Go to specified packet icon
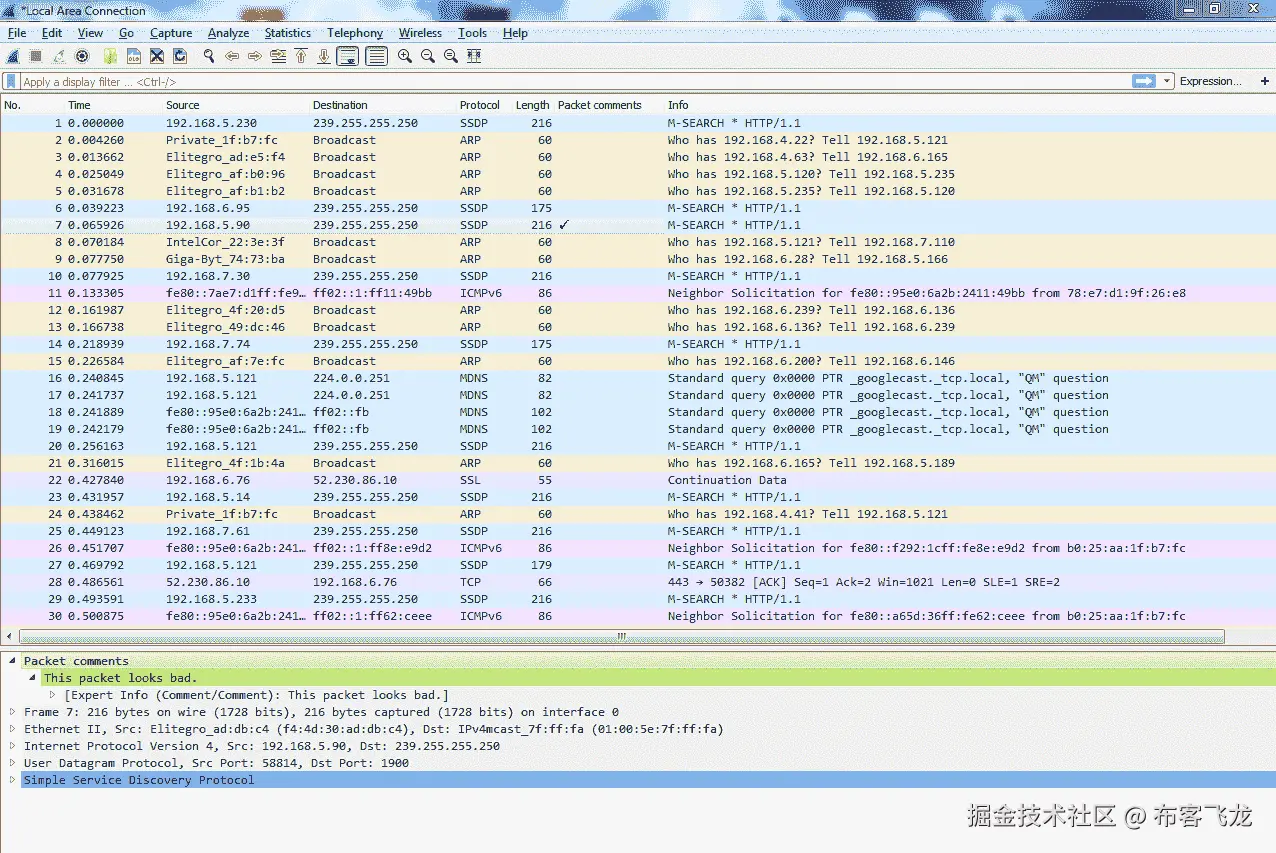Screen dimensions: 1276x853 click(278, 57)
